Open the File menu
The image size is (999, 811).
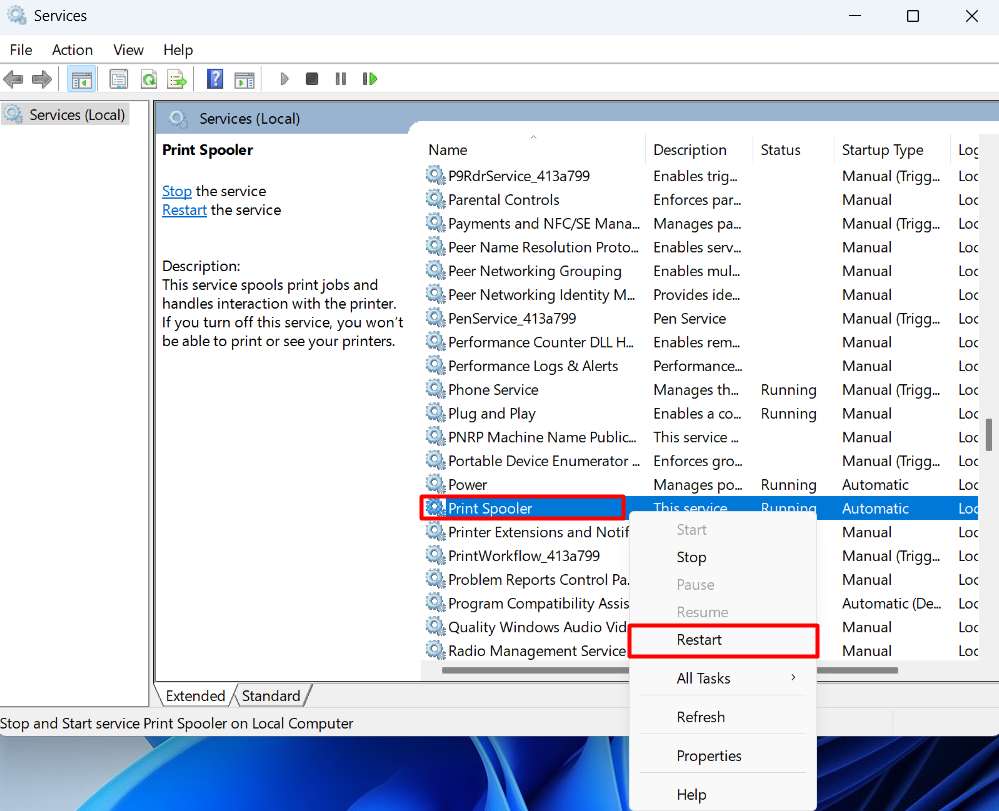pyautogui.click(x=21, y=50)
